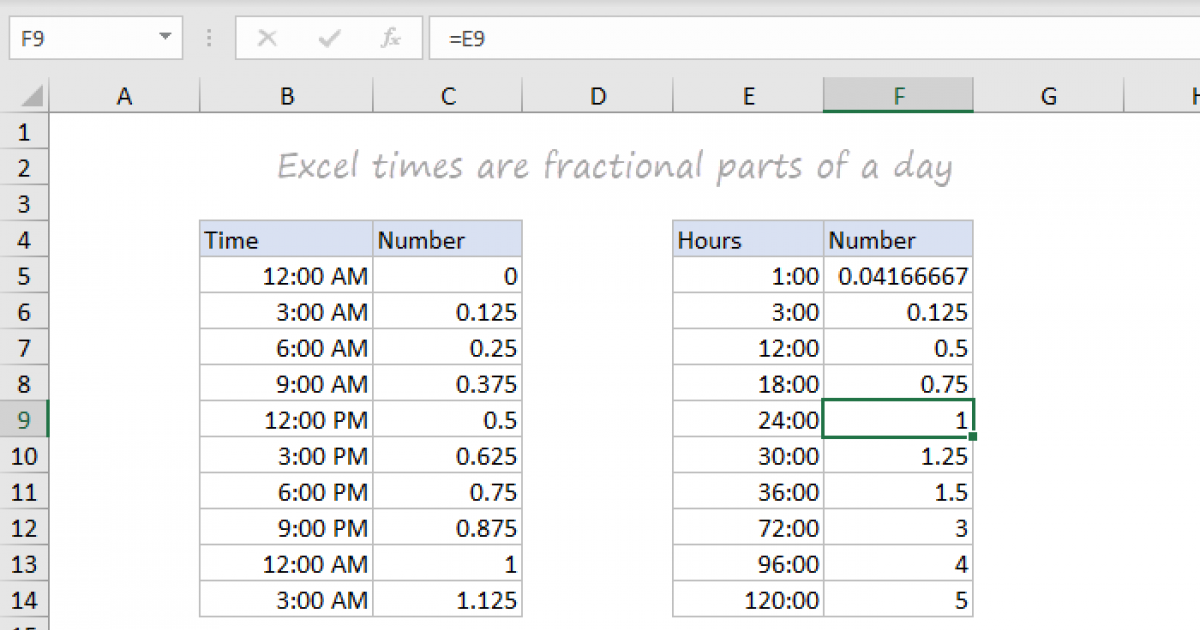
Task: Click the title text about fractional parts
Action: point(613,166)
